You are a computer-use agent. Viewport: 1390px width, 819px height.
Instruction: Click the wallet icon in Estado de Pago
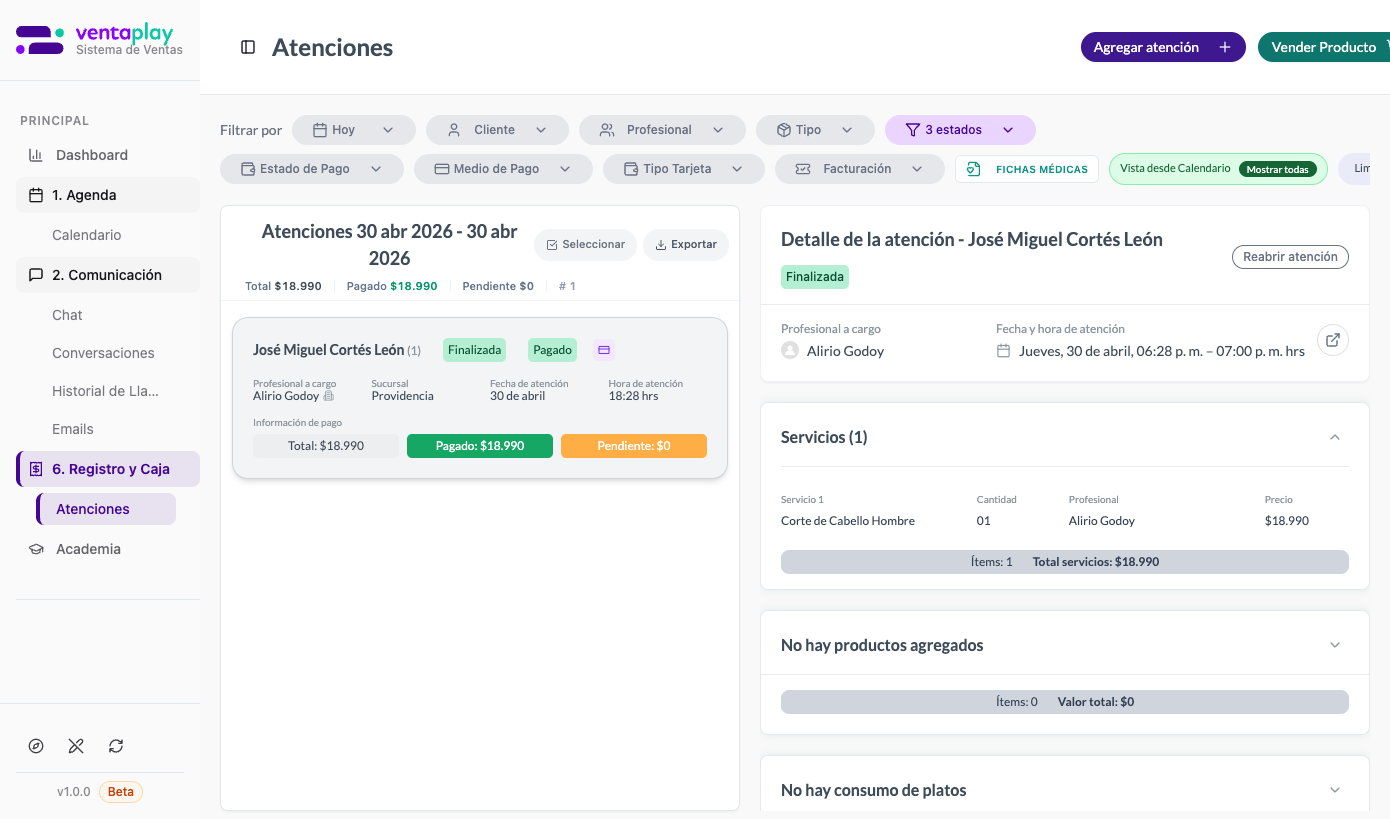[248, 169]
